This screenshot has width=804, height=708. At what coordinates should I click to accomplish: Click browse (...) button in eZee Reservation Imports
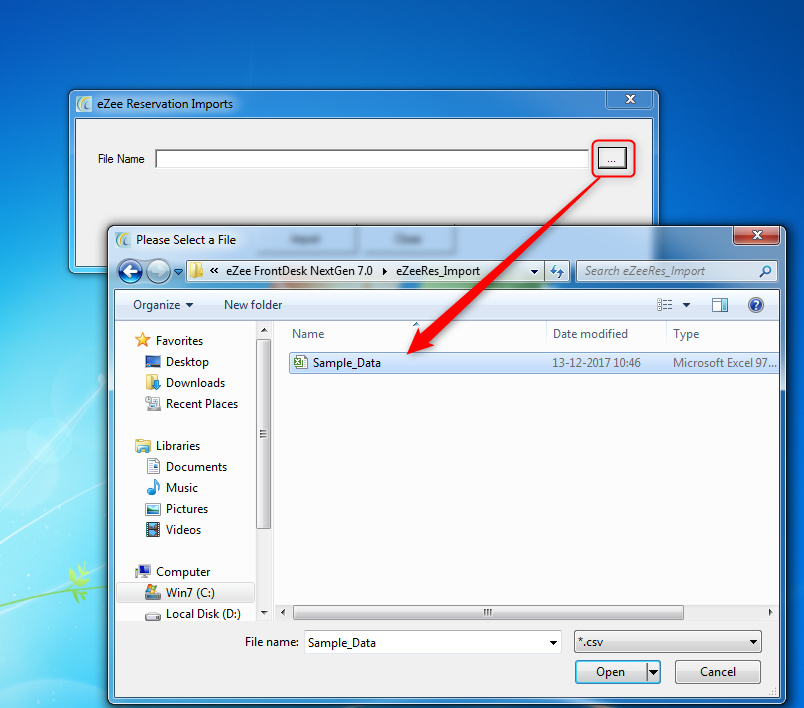[x=612, y=158]
